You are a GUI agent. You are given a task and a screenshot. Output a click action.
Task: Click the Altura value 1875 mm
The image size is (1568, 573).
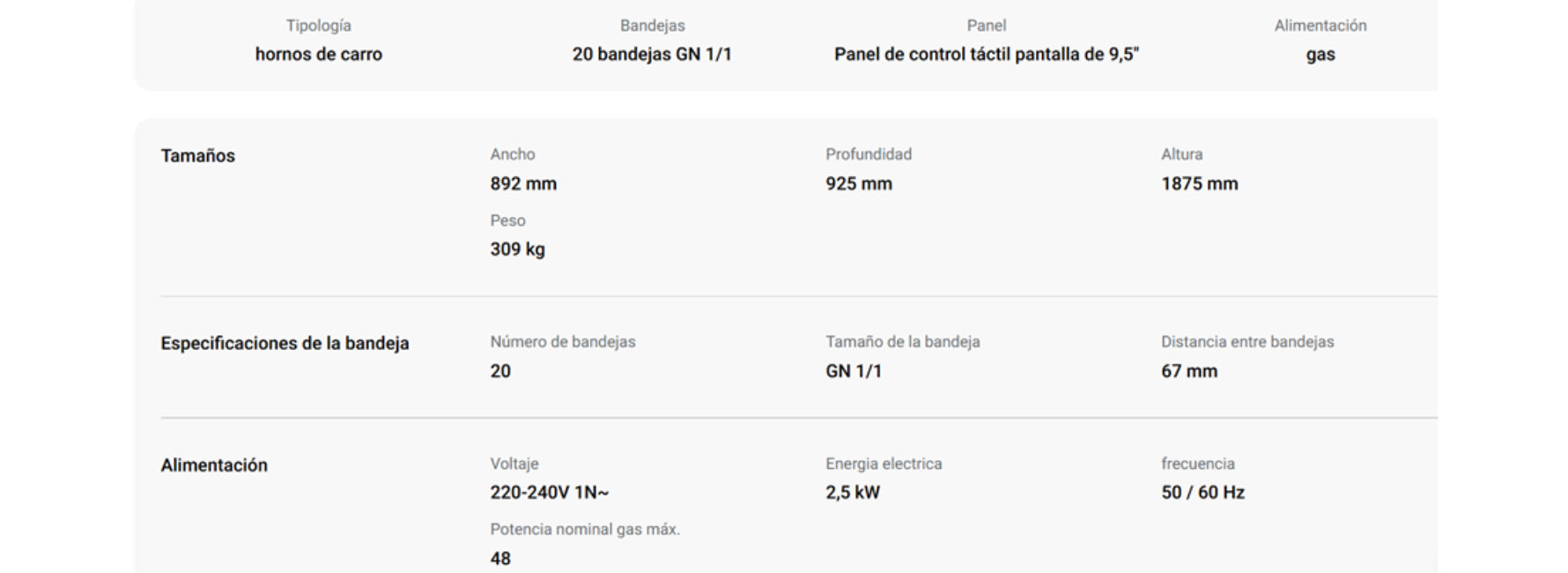pyautogui.click(x=1200, y=183)
